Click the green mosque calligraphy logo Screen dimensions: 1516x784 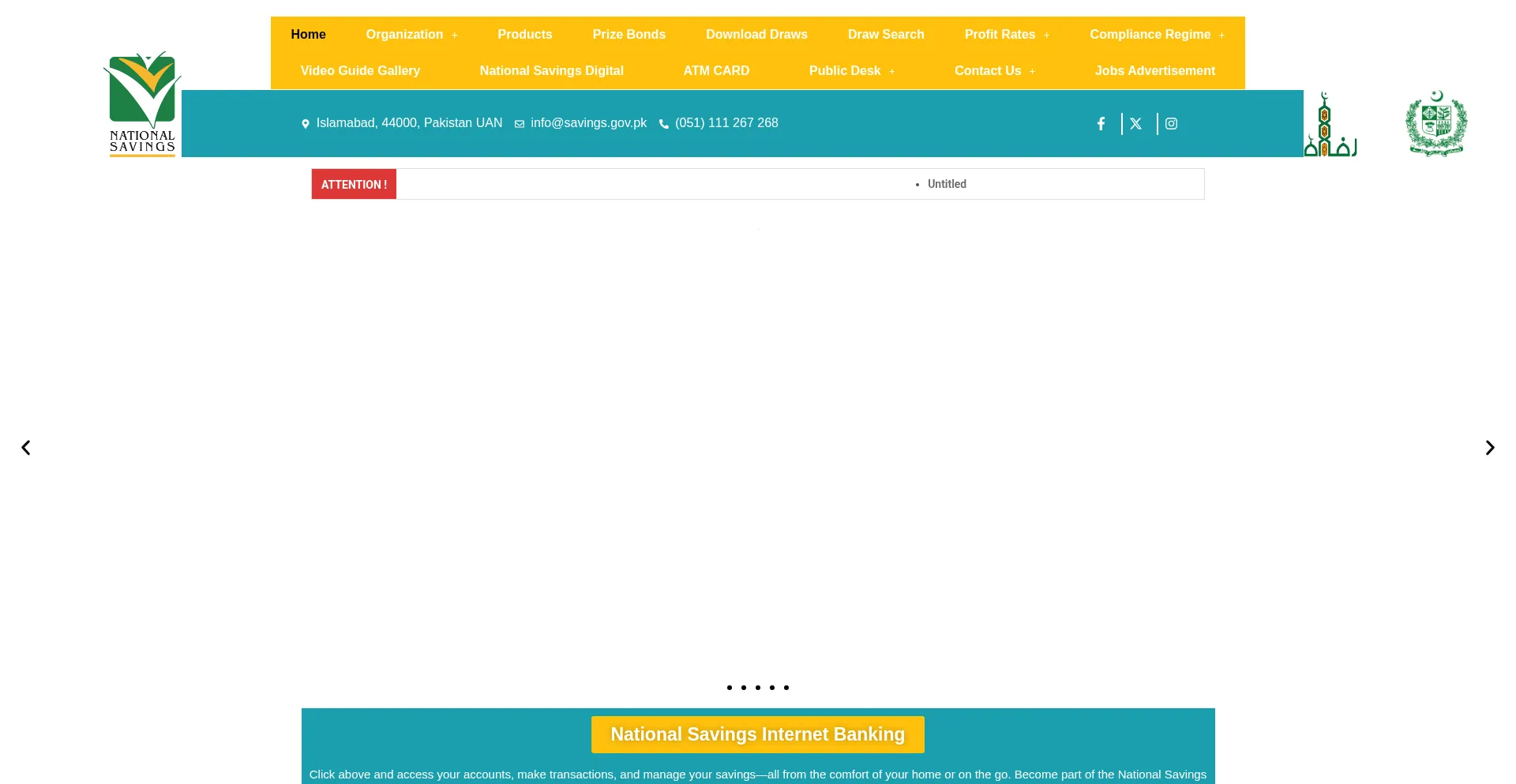pos(1330,124)
